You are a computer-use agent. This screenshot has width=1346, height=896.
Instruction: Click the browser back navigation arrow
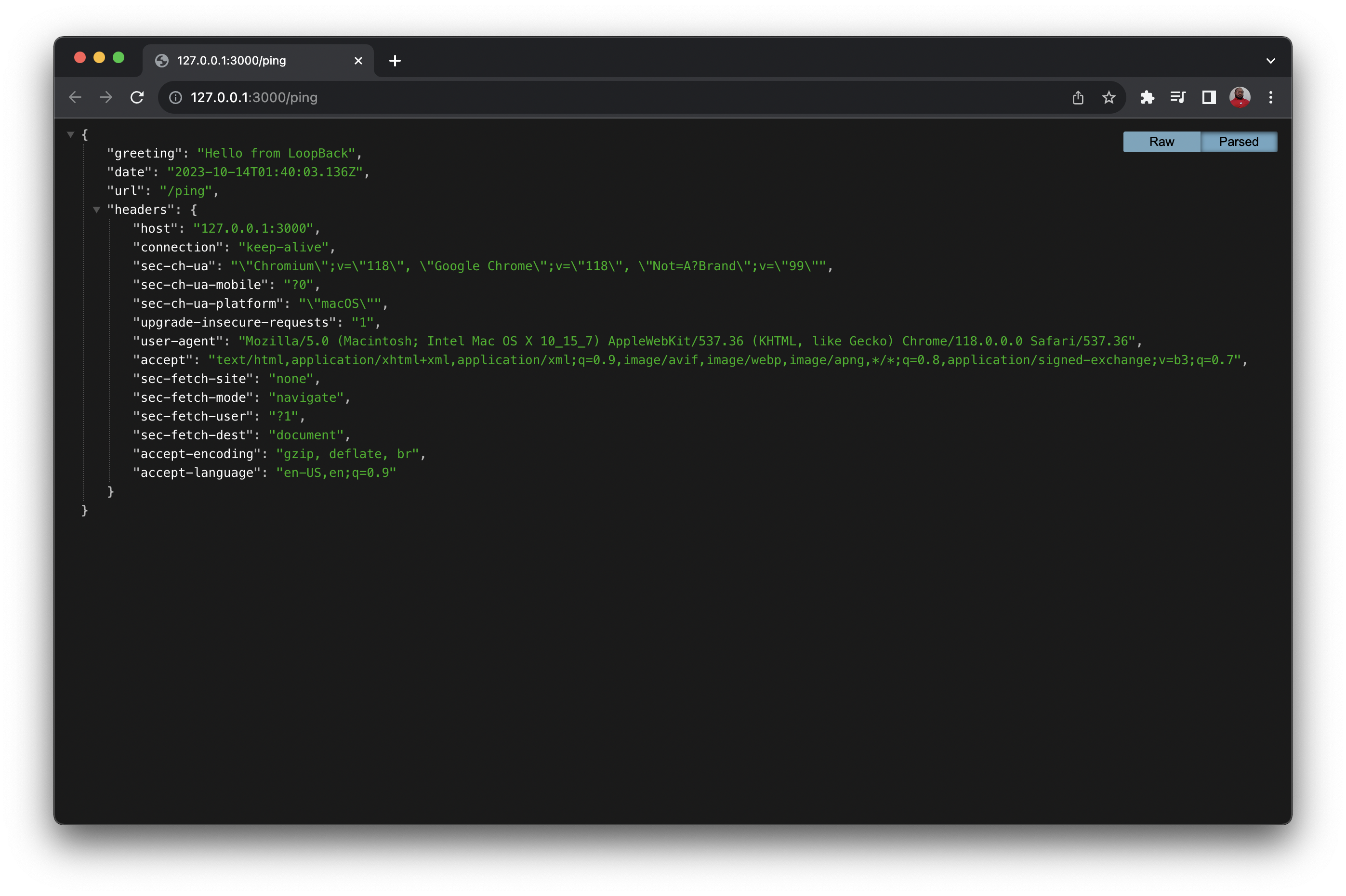pyautogui.click(x=75, y=97)
